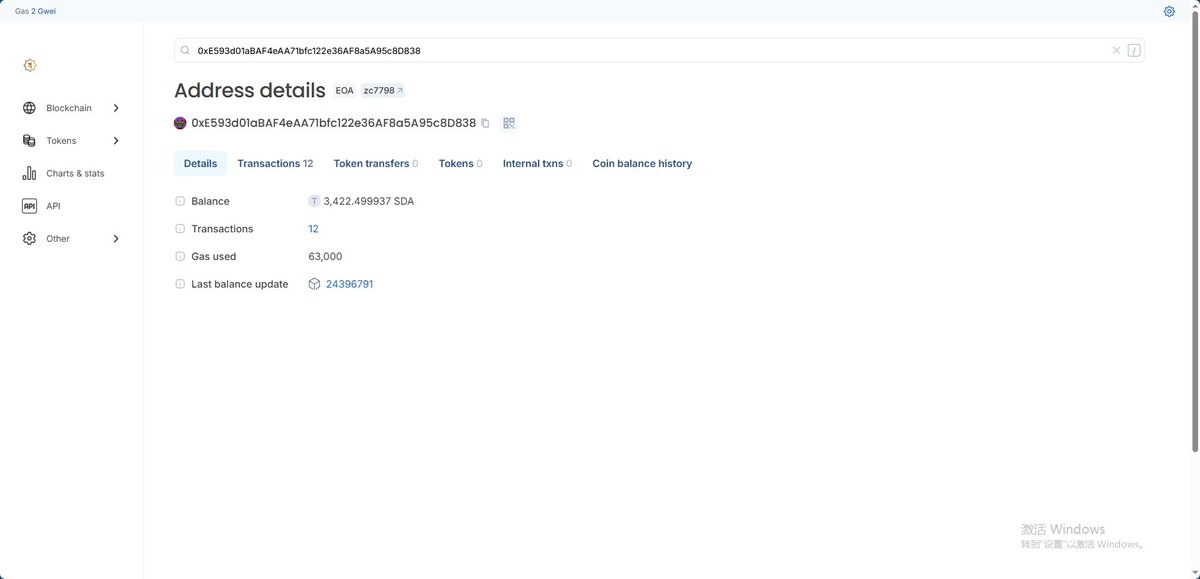Select the Blockchain globe icon in sidebar
The width and height of the screenshot is (1200, 579).
[x=29, y=107]
